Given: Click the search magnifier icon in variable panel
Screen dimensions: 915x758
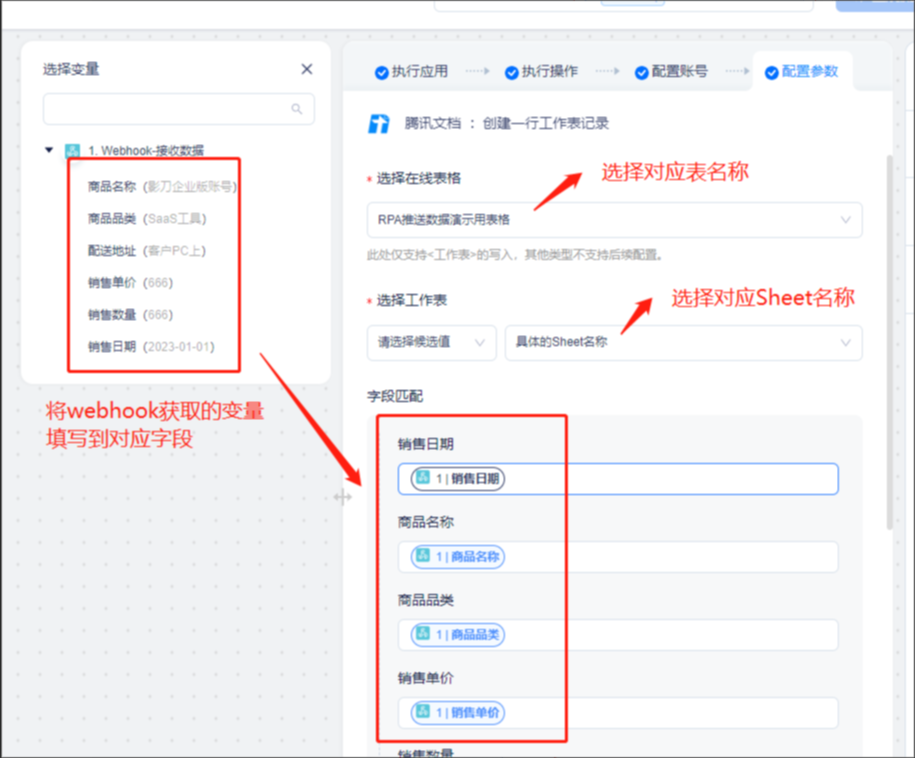Looking at the screenshot, I should [x=296, y=109].
